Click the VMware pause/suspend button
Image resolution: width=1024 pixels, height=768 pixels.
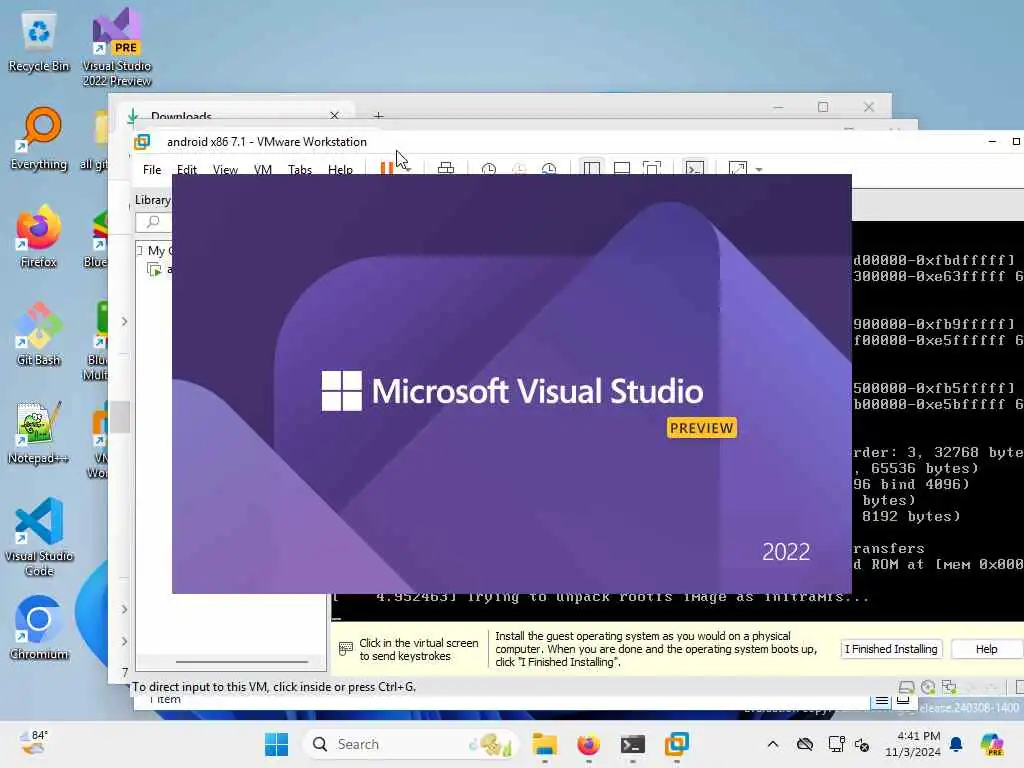(x=387, y=168)
